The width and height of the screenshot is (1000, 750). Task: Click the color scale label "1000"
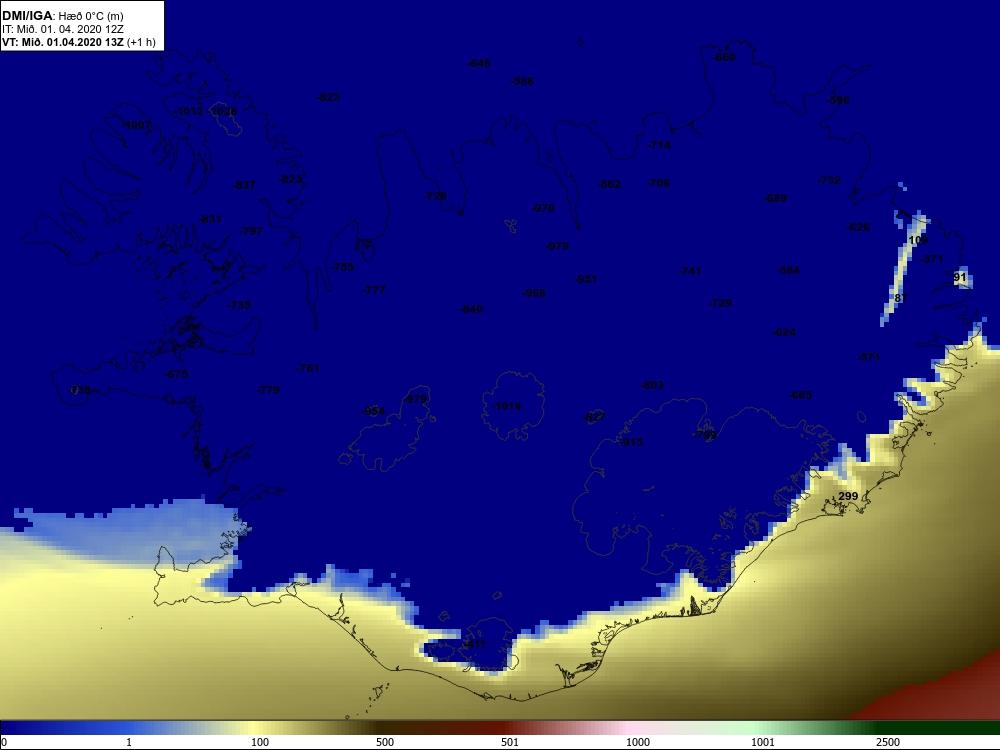638,742
